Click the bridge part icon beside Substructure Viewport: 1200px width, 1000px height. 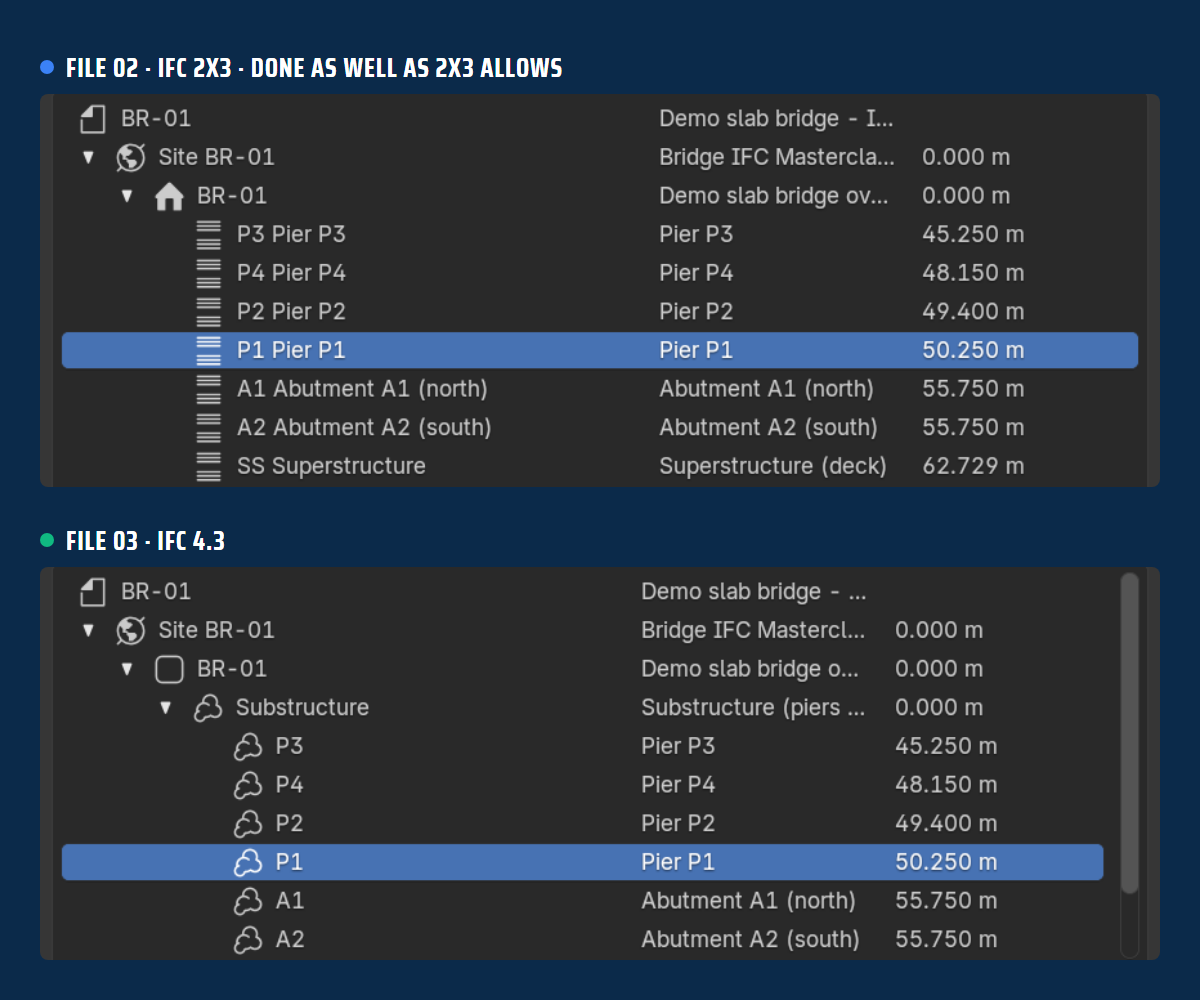coord(208,708)
